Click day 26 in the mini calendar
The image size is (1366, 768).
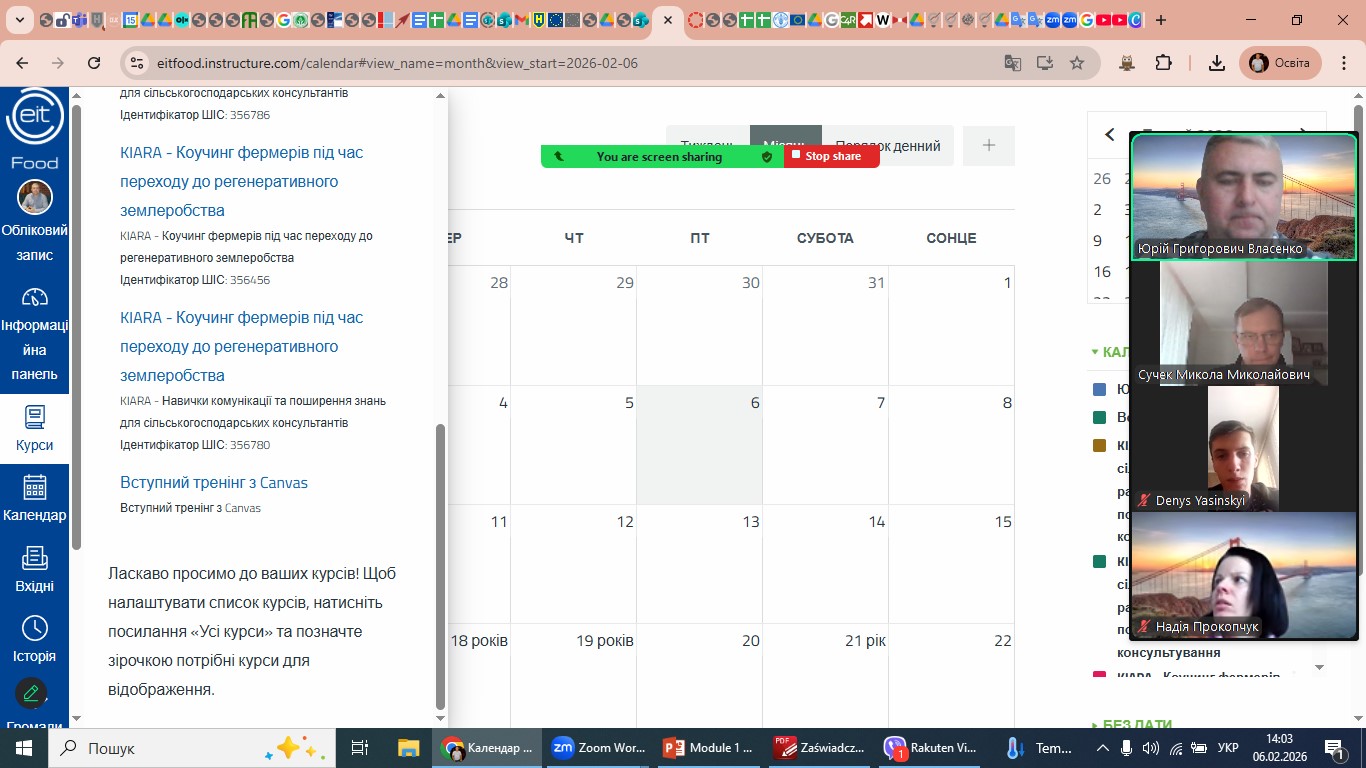1102,179
